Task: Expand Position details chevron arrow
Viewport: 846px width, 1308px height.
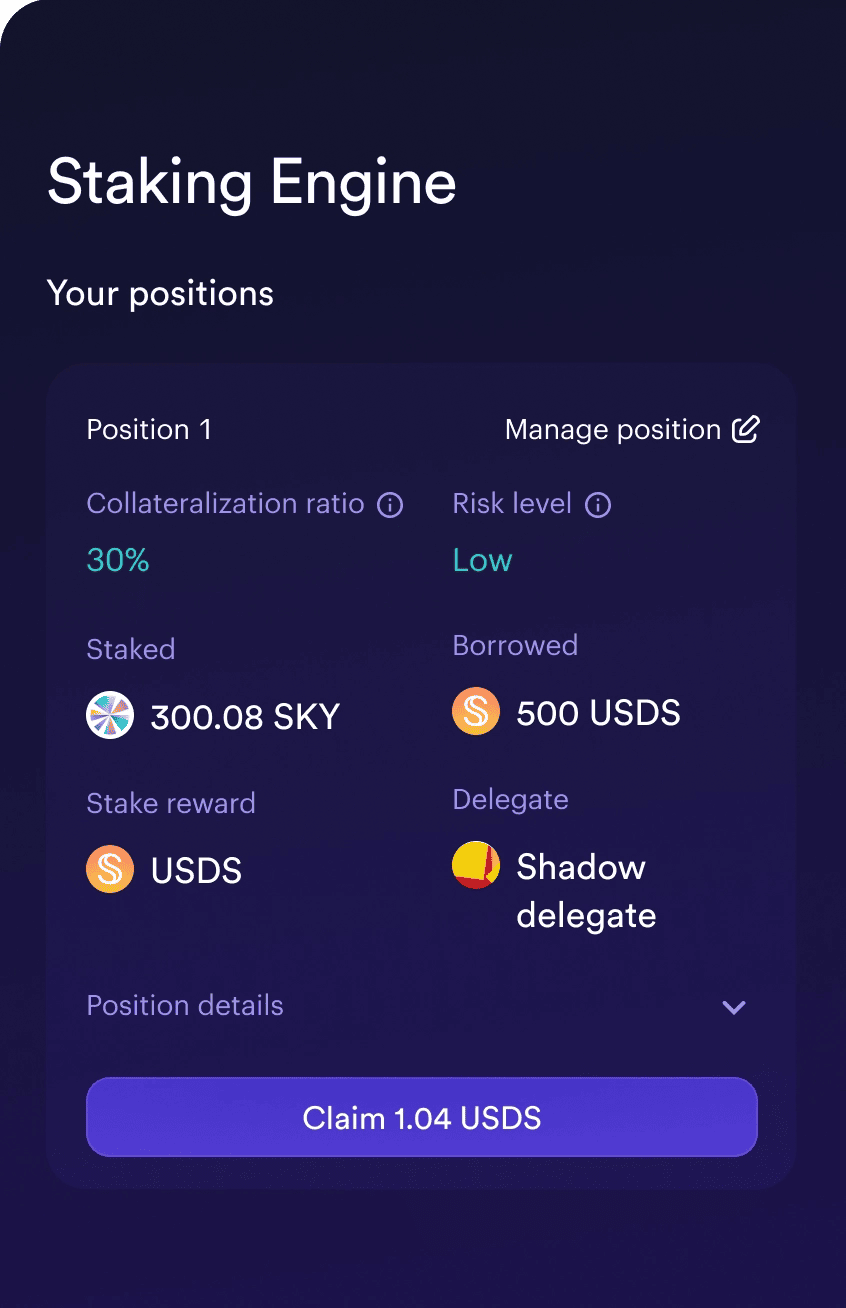Action: pos(734,1007)
